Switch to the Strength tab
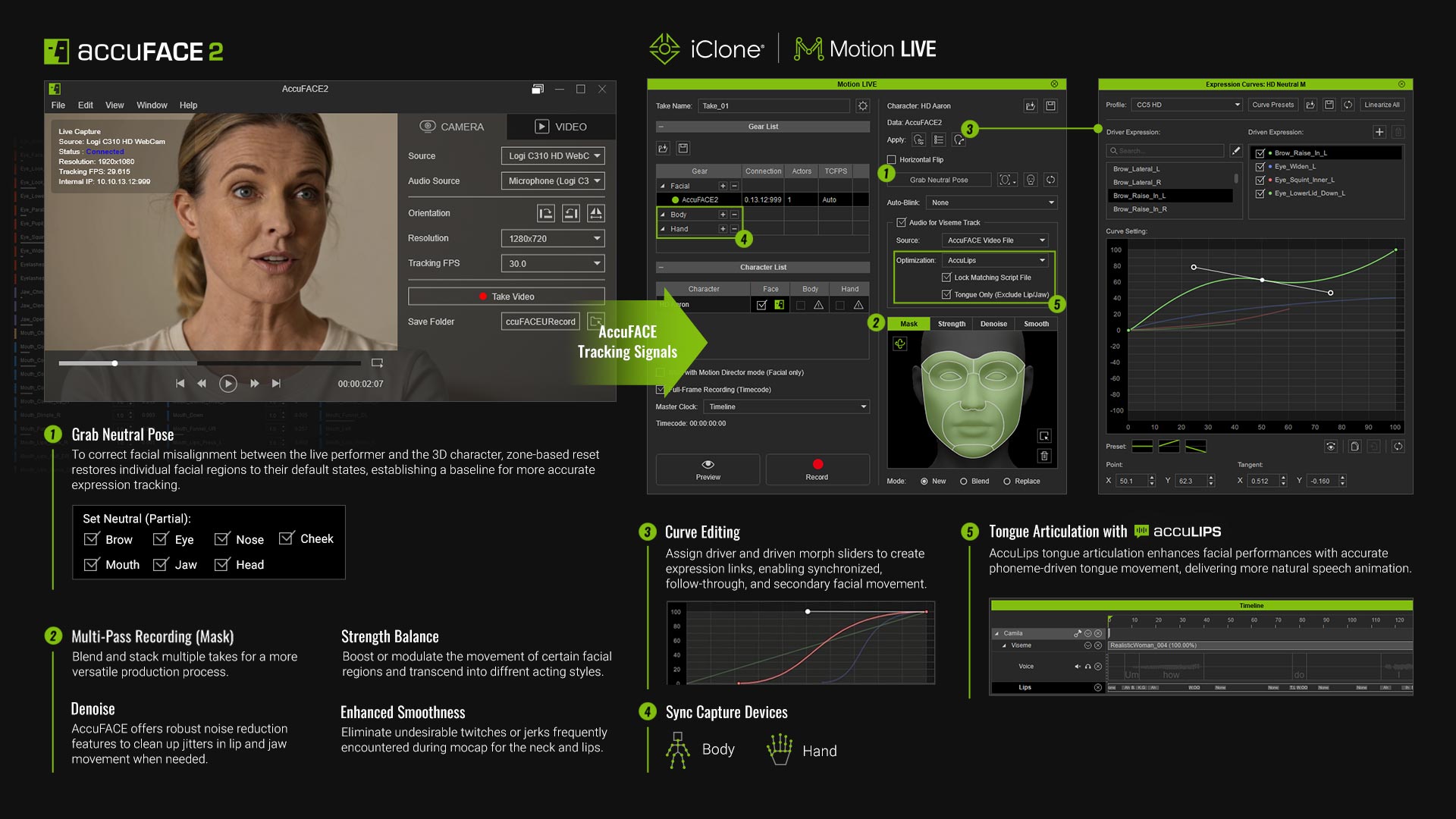 pyautogui.click(x=952, y=324)
